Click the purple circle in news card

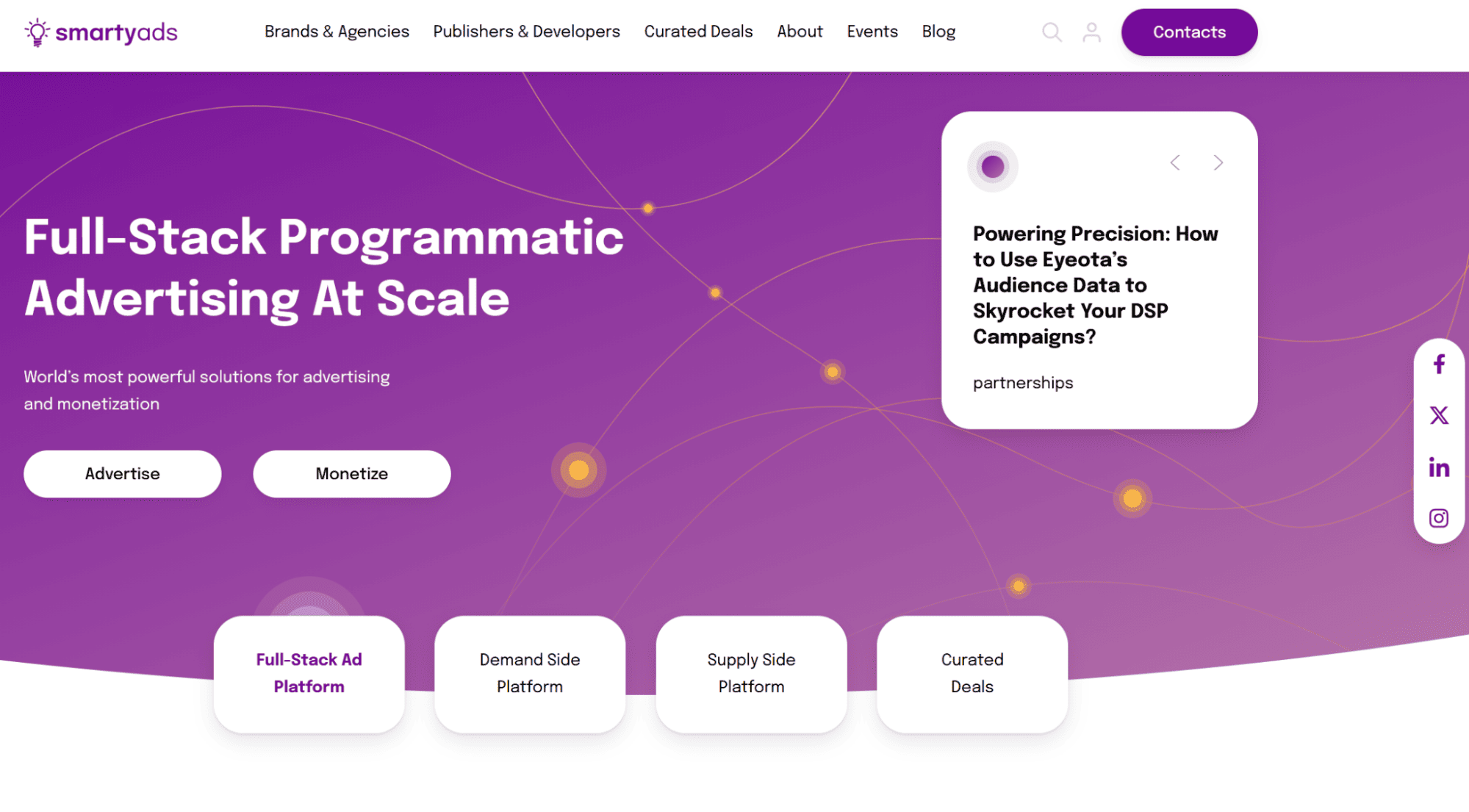pyautogui.click(x=992, y=167)
